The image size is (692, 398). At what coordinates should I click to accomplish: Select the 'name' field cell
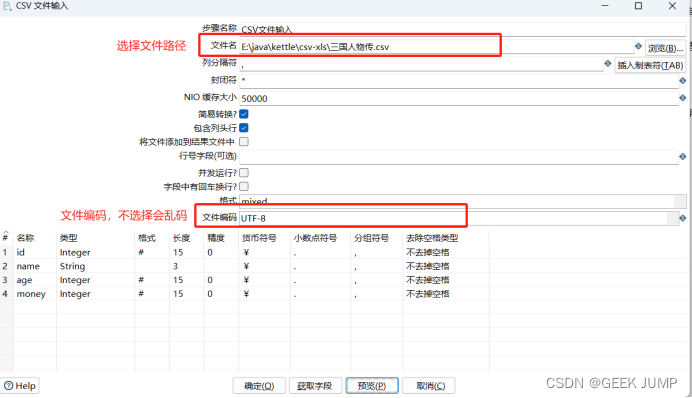34,266
